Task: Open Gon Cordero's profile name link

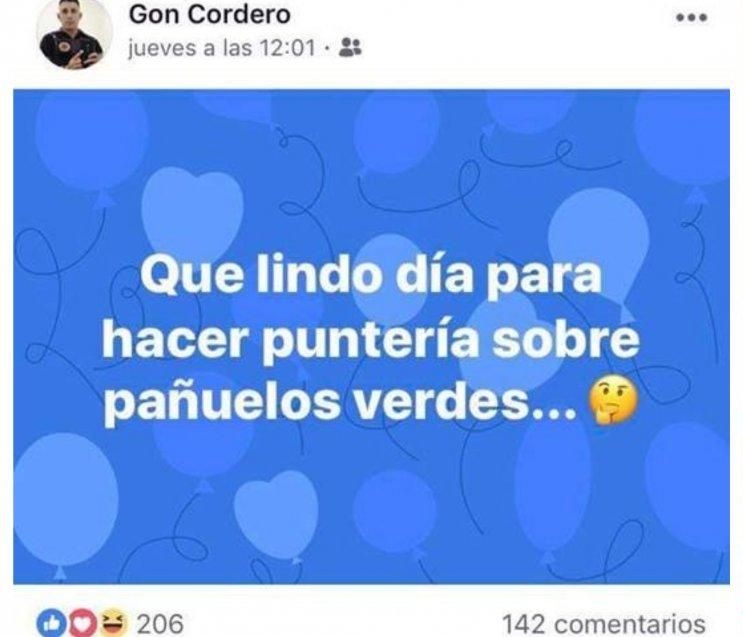Action: pyautogui.click(x=209, y=14)
